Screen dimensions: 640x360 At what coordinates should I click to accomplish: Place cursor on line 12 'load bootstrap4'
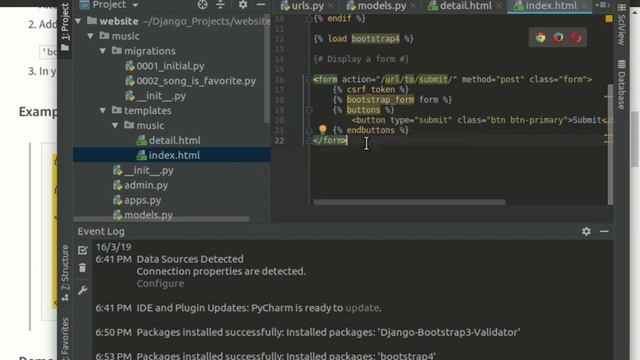click(363, 39)
